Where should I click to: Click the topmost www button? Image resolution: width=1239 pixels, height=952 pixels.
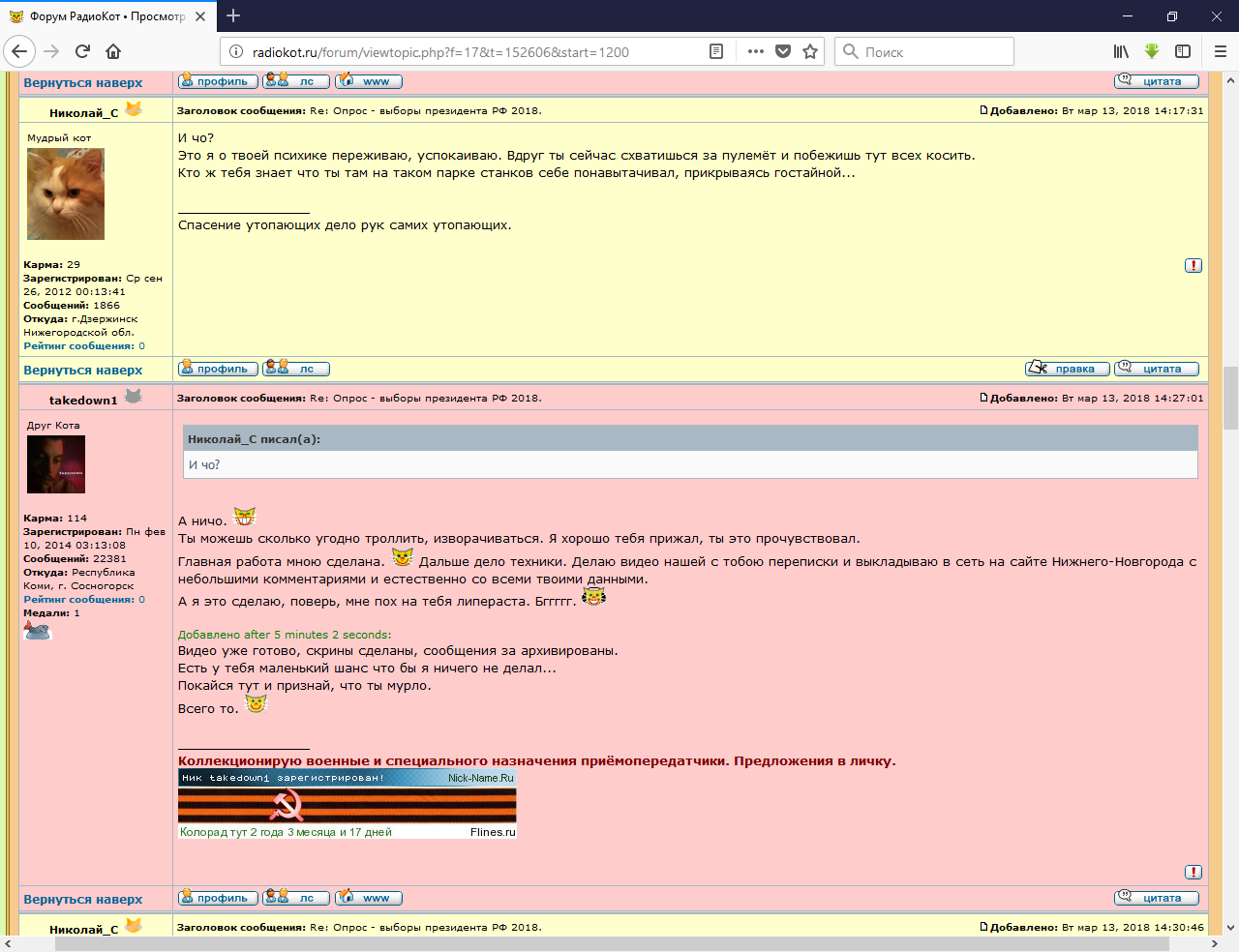[x=369, y=81]
